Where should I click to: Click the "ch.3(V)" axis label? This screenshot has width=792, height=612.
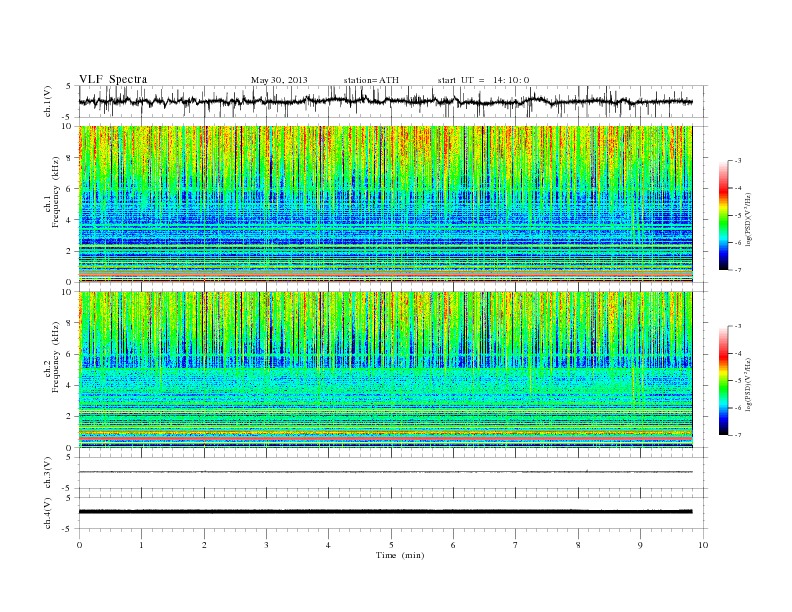click(48, 473)
